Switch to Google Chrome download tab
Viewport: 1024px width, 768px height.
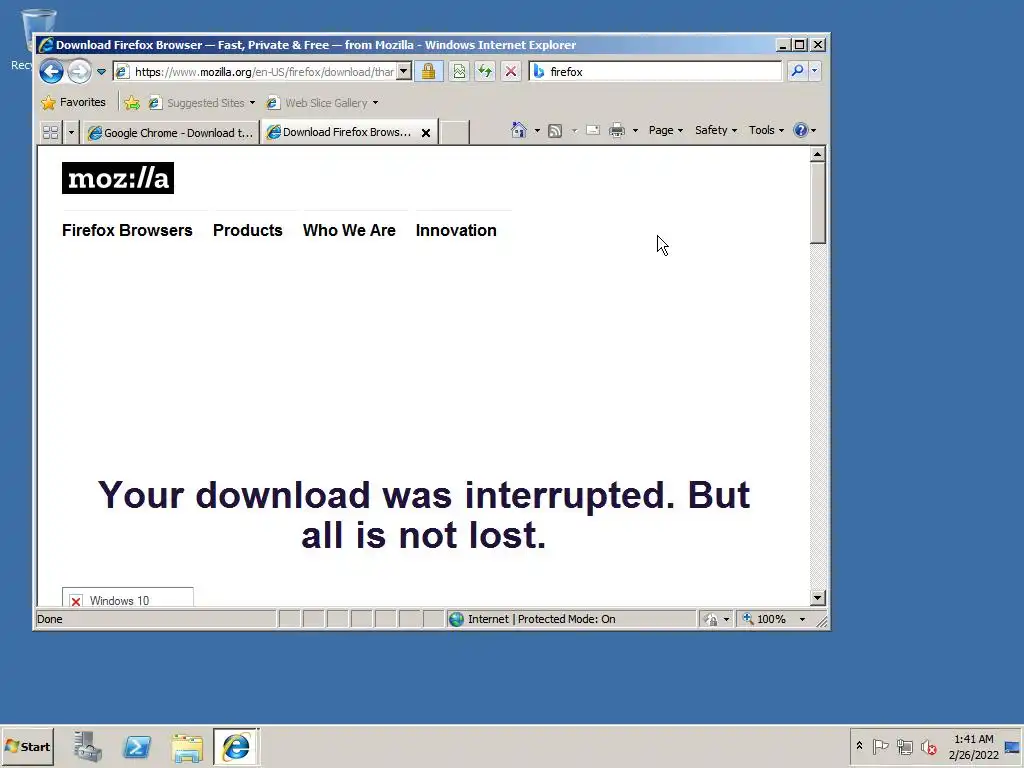(171, 133)
